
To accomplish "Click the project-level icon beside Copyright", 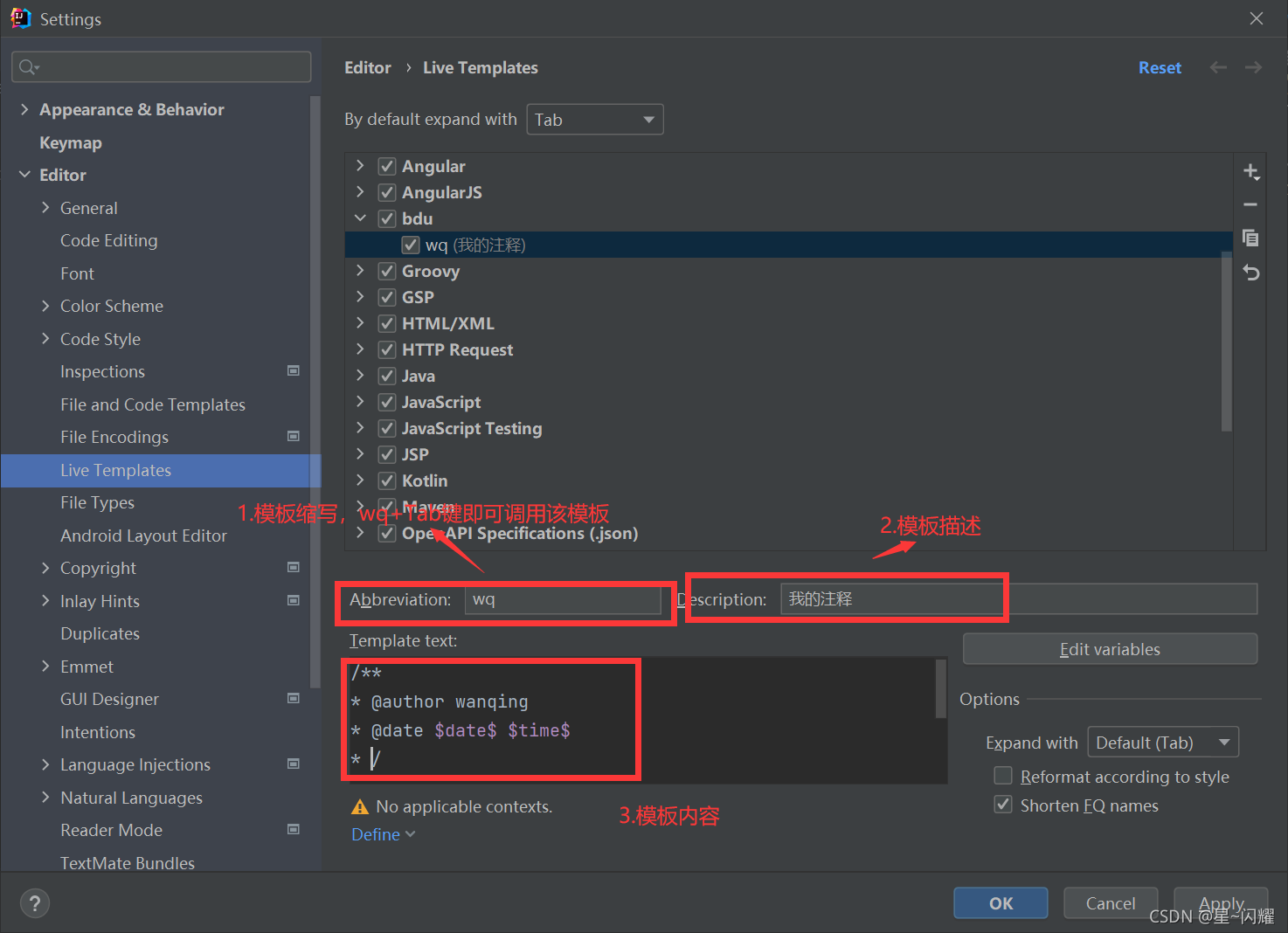I will pyautogui.click(x=294, y=567).
